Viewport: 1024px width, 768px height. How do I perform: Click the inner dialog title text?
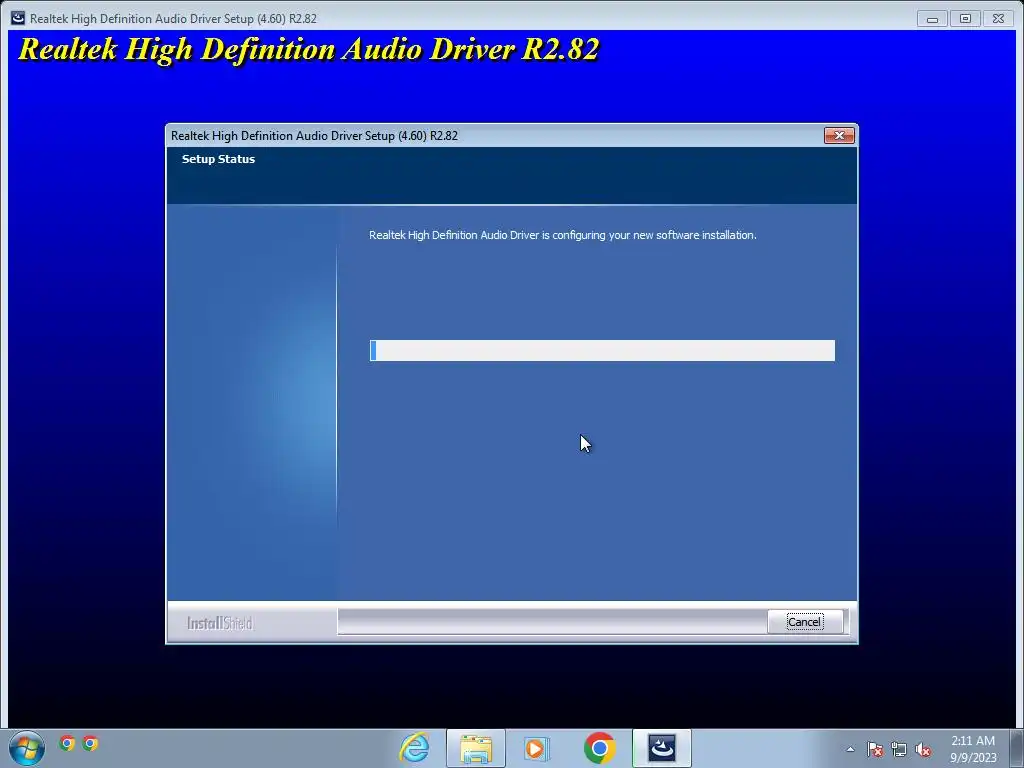coord(314,136)
